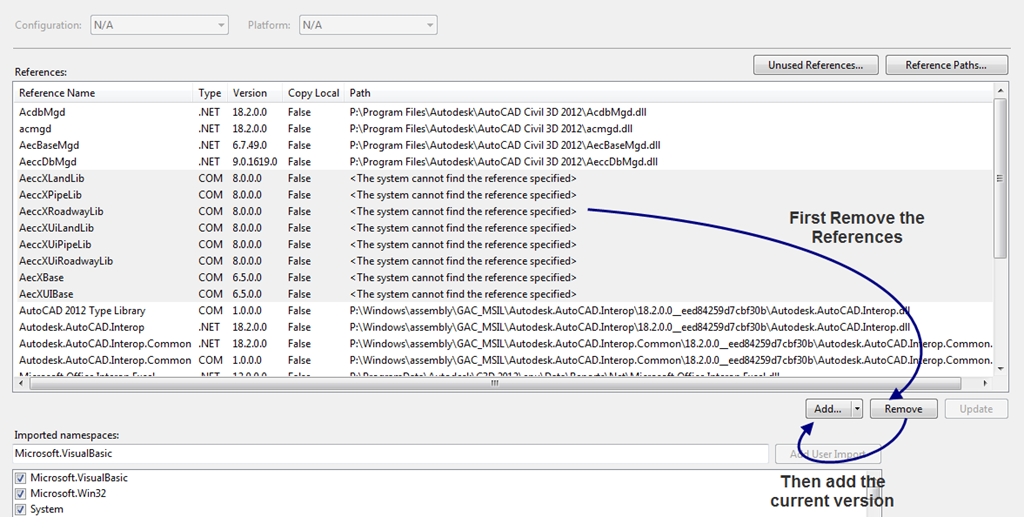Expand the Add button dropdown arrow
1024x517 pixels.
click(857, 409)
